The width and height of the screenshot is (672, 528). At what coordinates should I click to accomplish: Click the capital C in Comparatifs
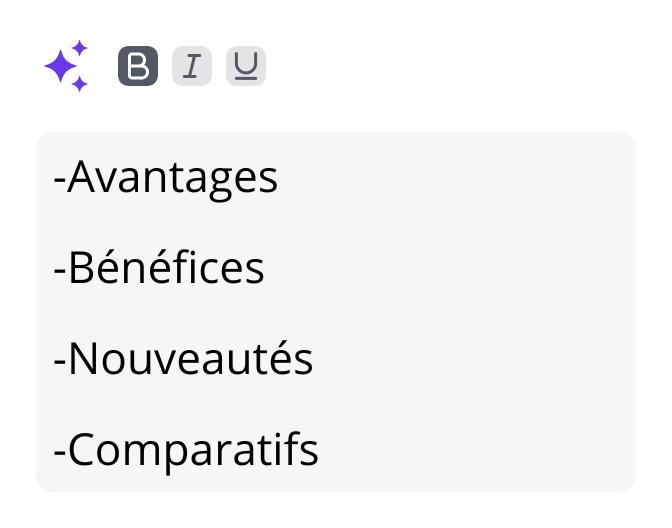click(x=82, y=450)
